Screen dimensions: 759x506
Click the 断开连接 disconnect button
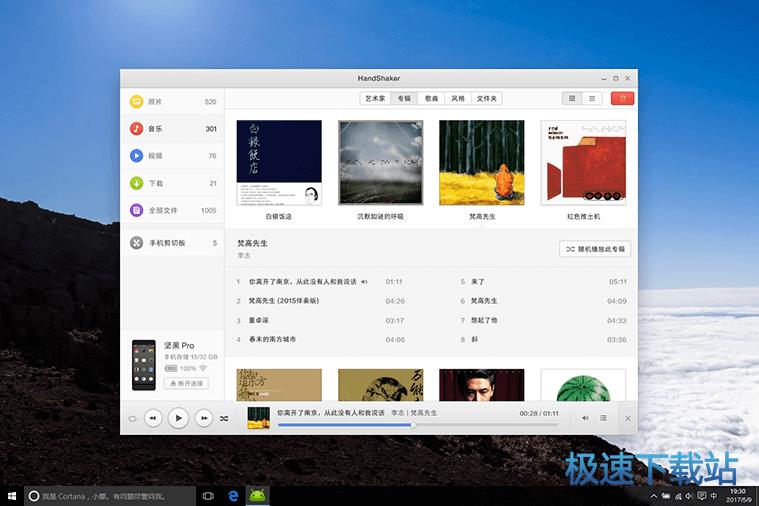tap(185, 383)
